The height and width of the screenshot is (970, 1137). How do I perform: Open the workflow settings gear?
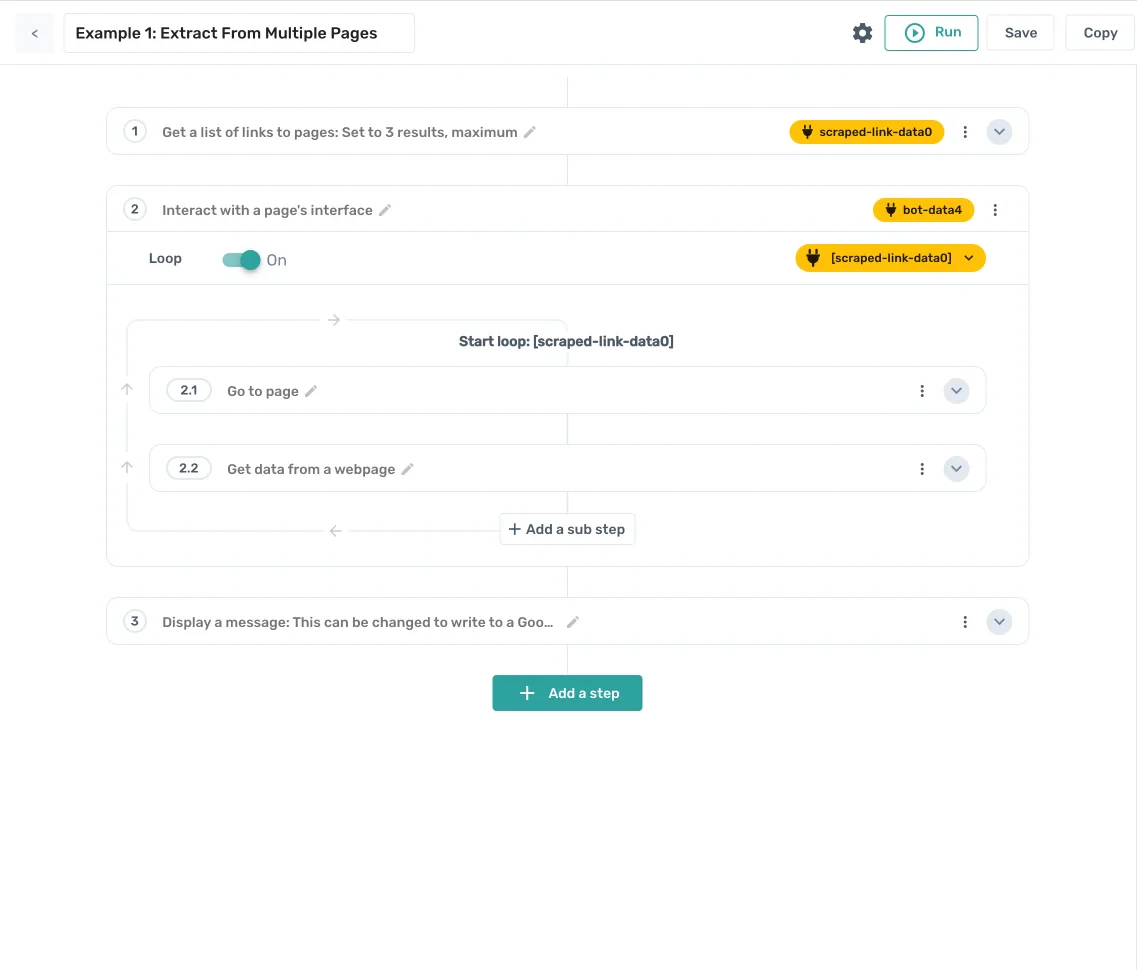[x=862, y=32]
